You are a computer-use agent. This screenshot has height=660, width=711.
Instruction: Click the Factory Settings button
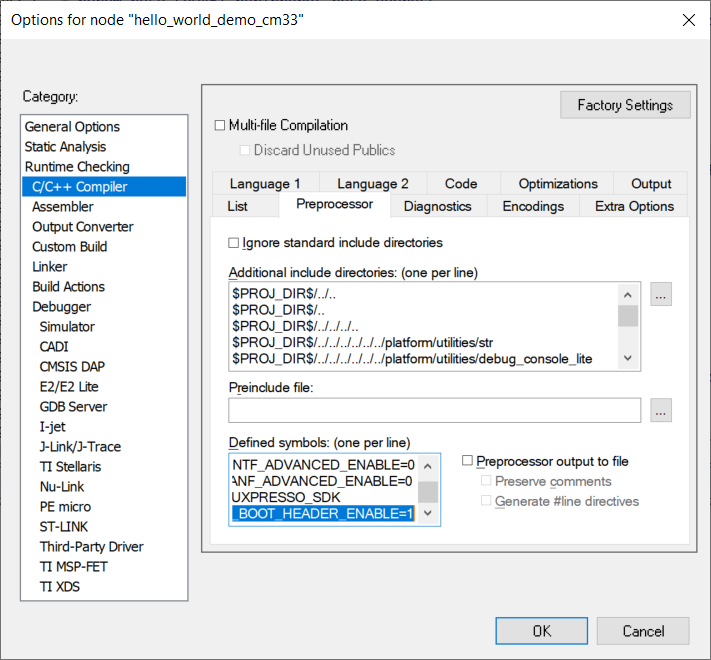click(x=625, y=105)
